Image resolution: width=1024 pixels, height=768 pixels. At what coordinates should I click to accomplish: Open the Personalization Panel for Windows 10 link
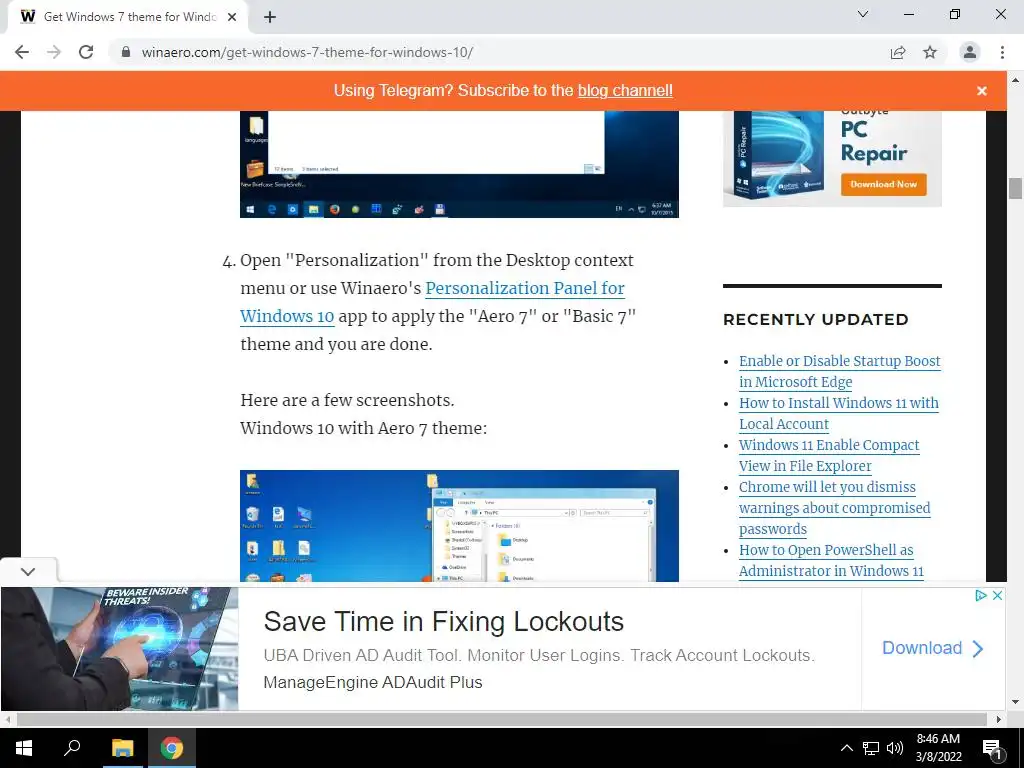click(x=432, y=302)
